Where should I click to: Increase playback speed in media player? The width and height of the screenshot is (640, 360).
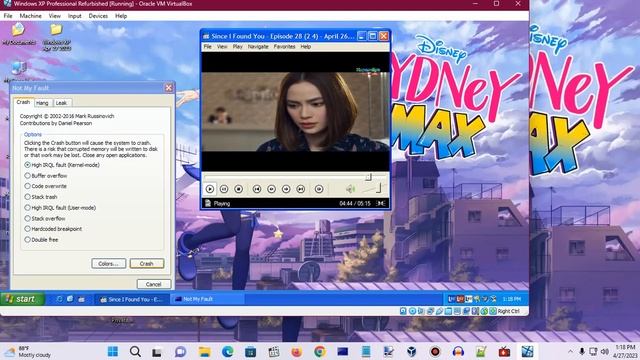(286, 189)
